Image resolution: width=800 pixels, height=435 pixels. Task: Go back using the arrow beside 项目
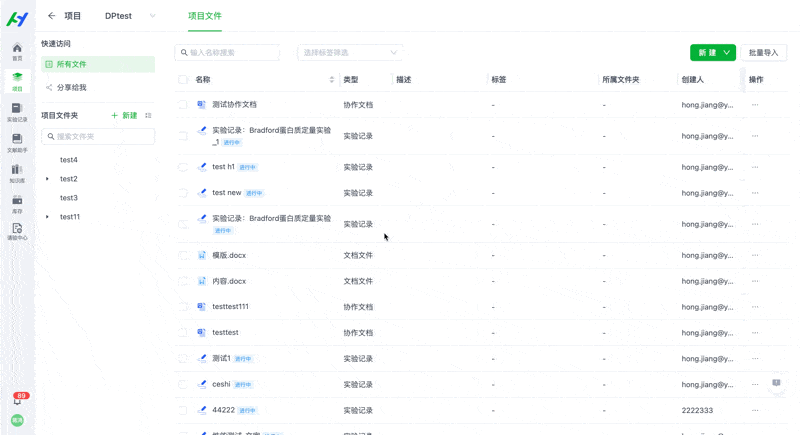tap(52, 16)
